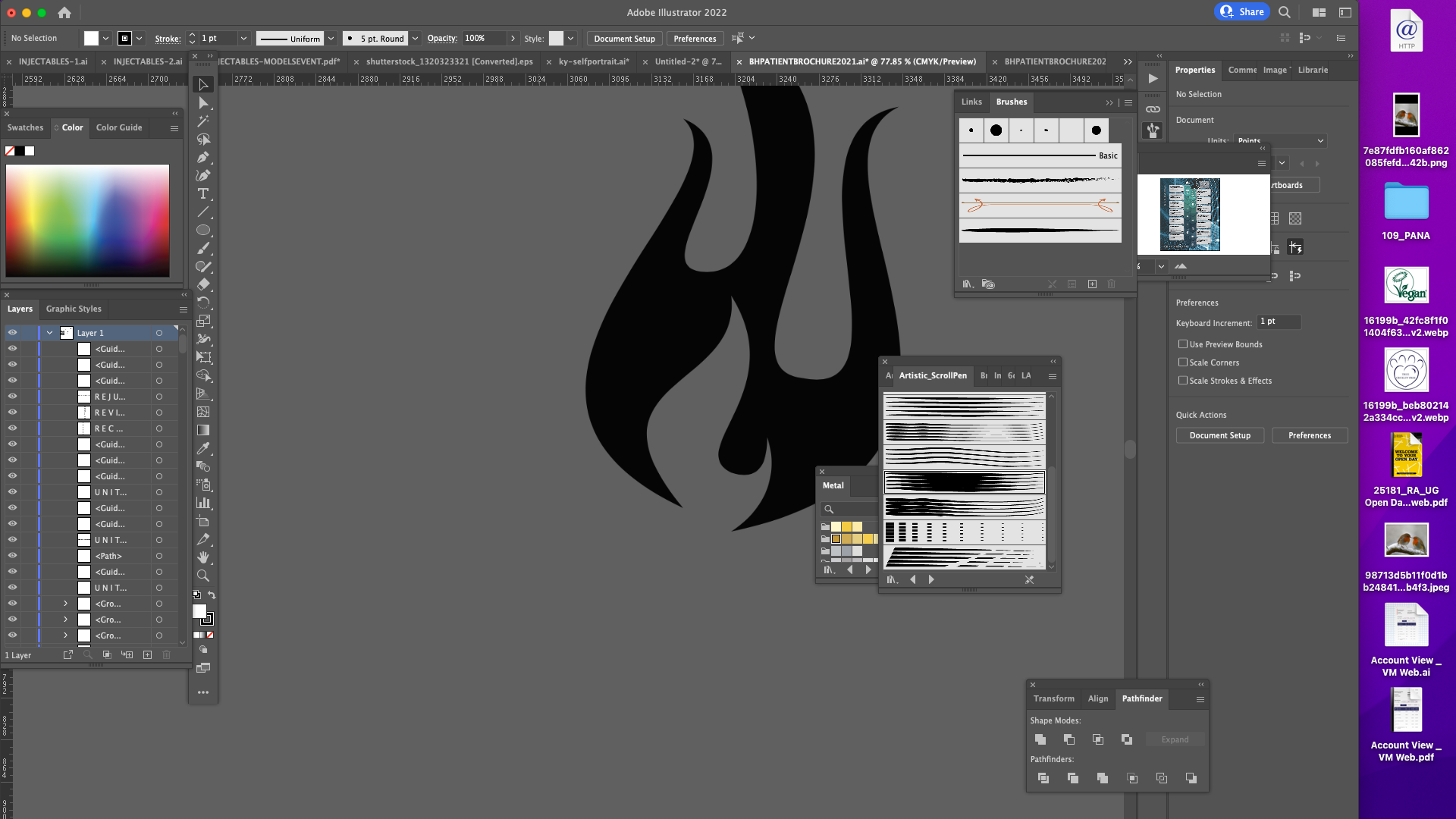Select the Direct Selection tool
Screen dimensions: 1456x819
[203, 103]
